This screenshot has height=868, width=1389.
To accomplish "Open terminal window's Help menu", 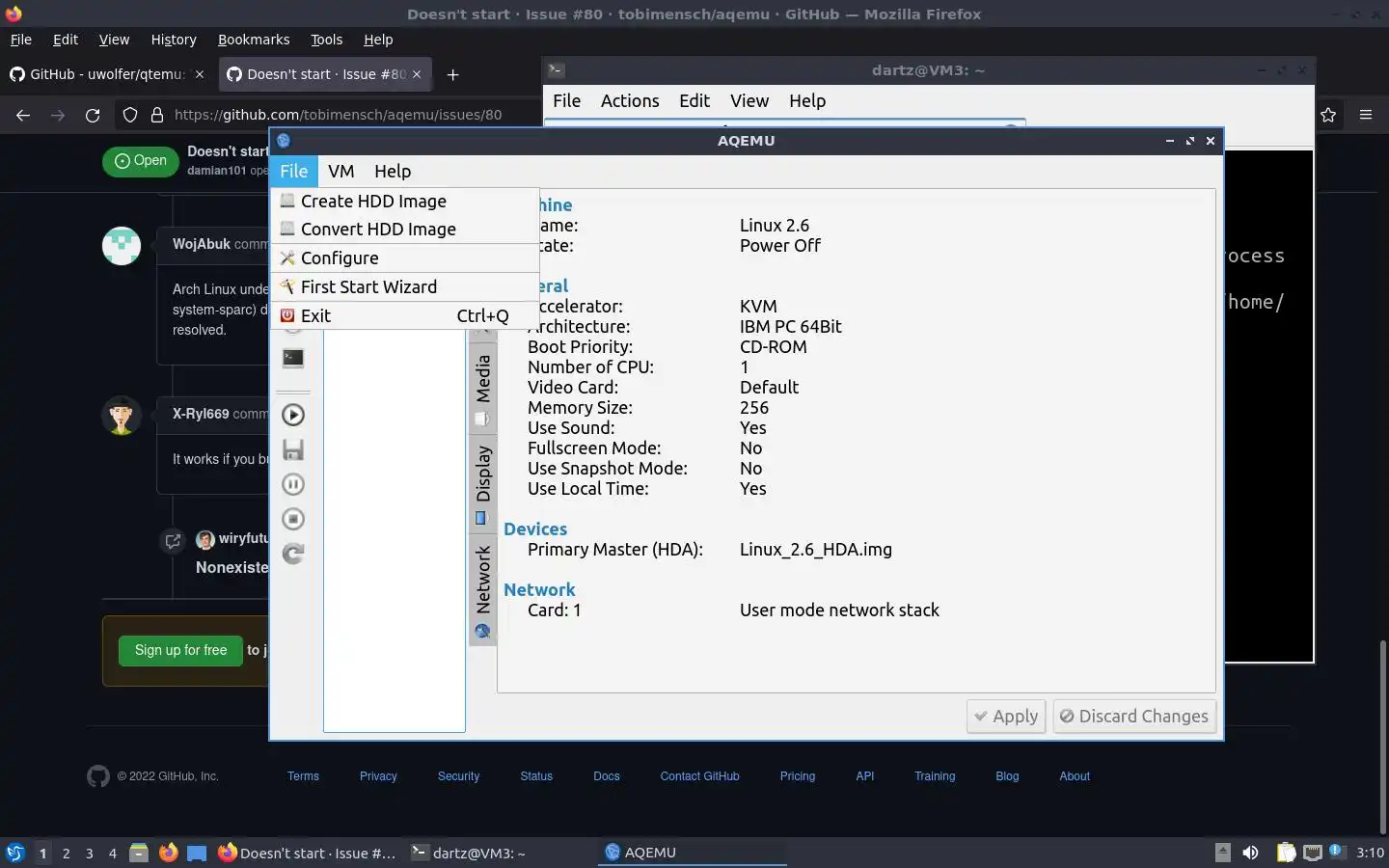I will click(807, 101).
